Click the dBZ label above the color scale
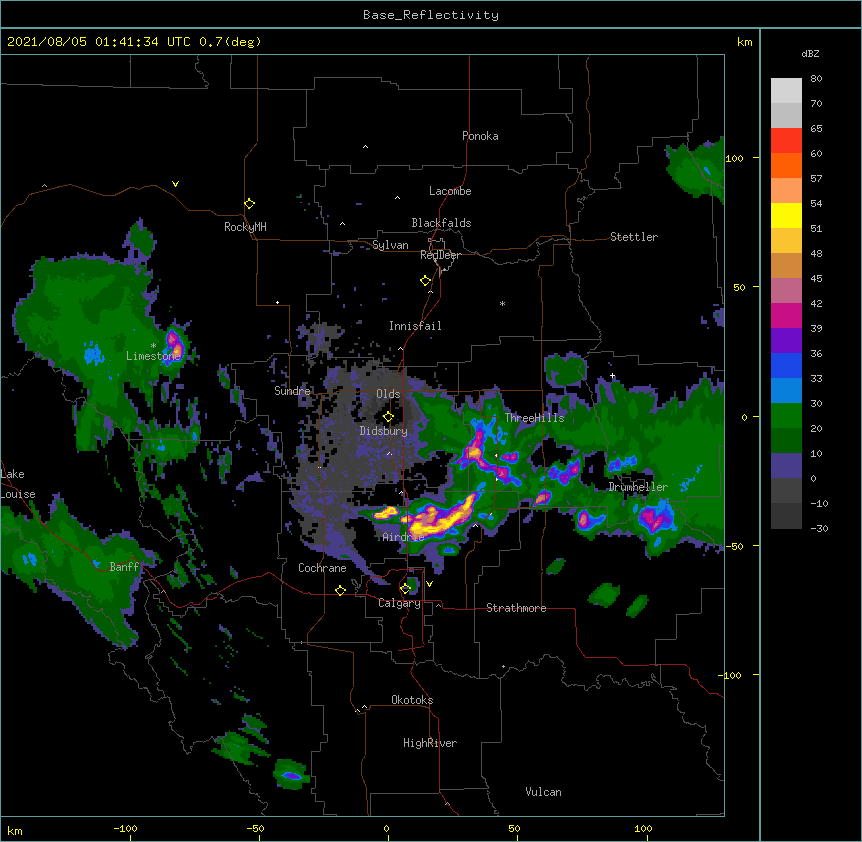The image size is (862, 842). click(810, 53)
